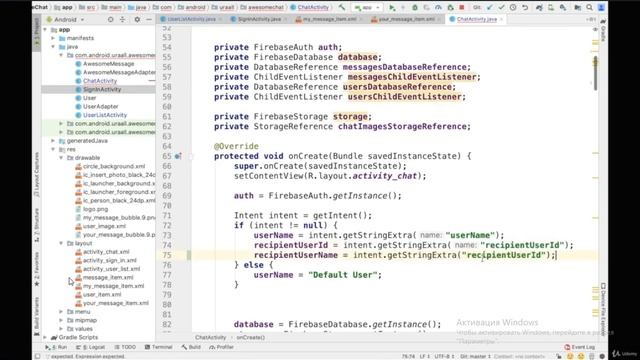This screenshot has height=360, width=640.
Task: Open the Run tool window
Action: (56, 347)
